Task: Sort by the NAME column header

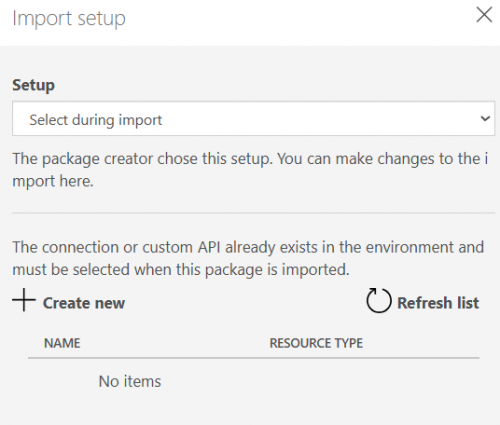Action: coord(62,343)
